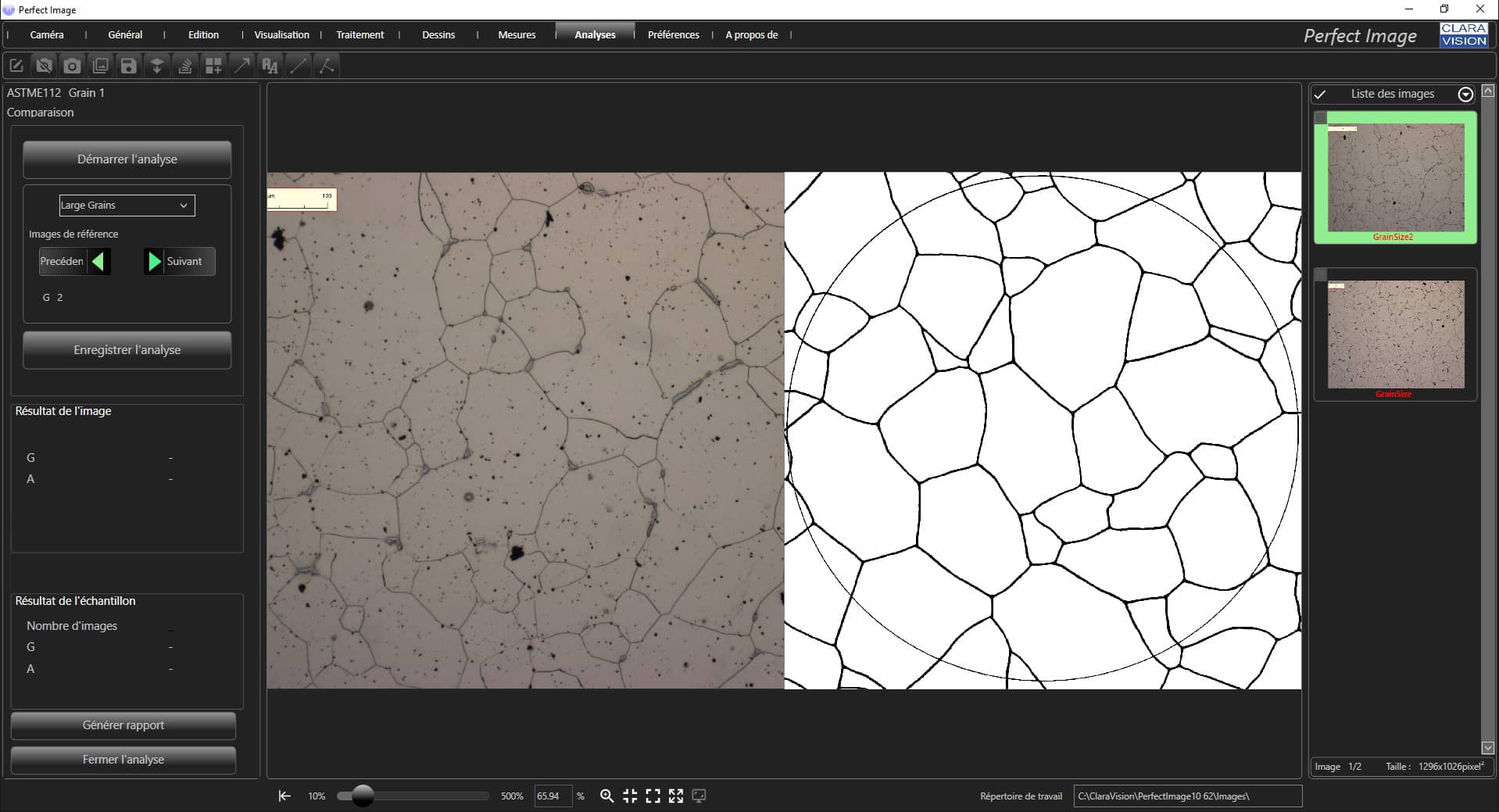
Task: Click 'Image 1/2' status text
Action: [1338, 767]
